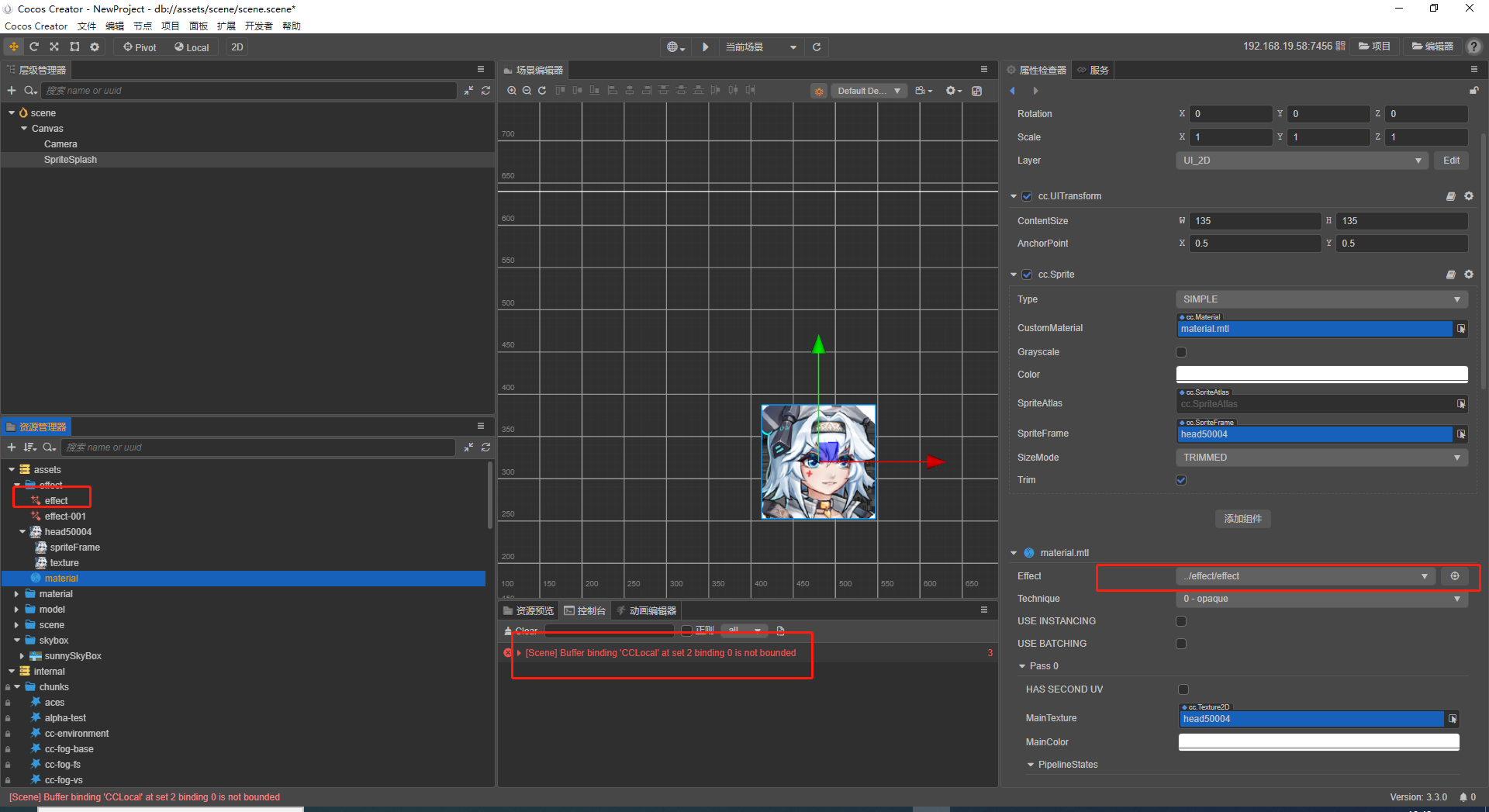Zoom in the scene editor view
This screenshot has width=1489, height=812.
512,91
